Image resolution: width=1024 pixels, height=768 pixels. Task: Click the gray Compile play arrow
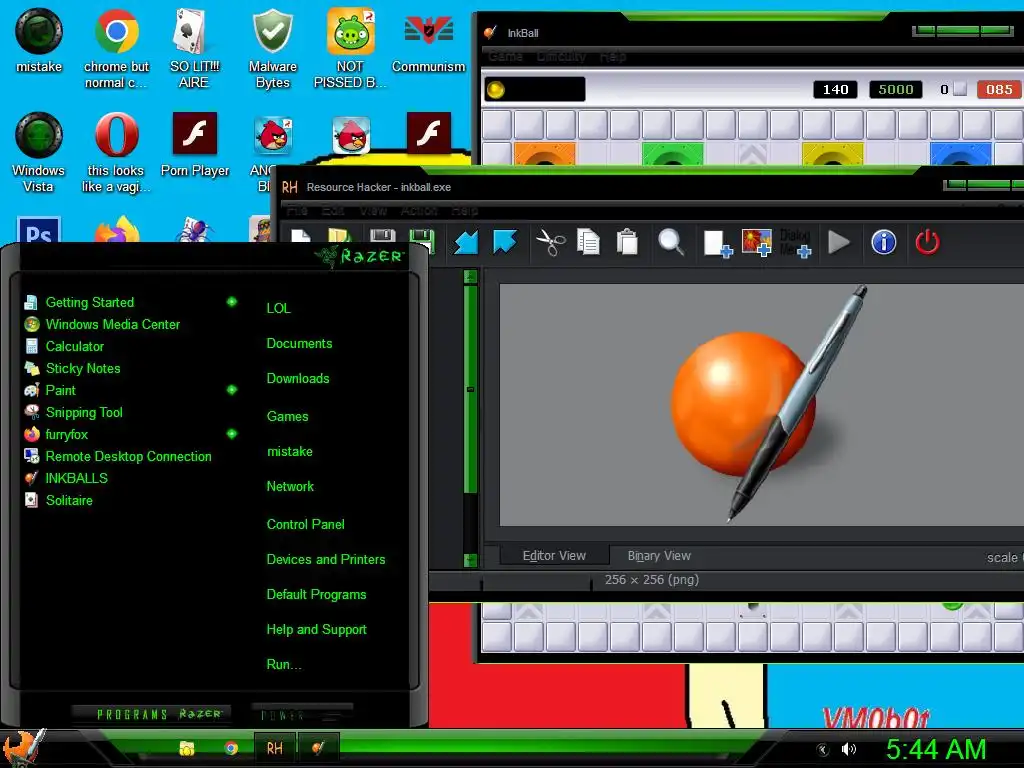click(839, 242)
